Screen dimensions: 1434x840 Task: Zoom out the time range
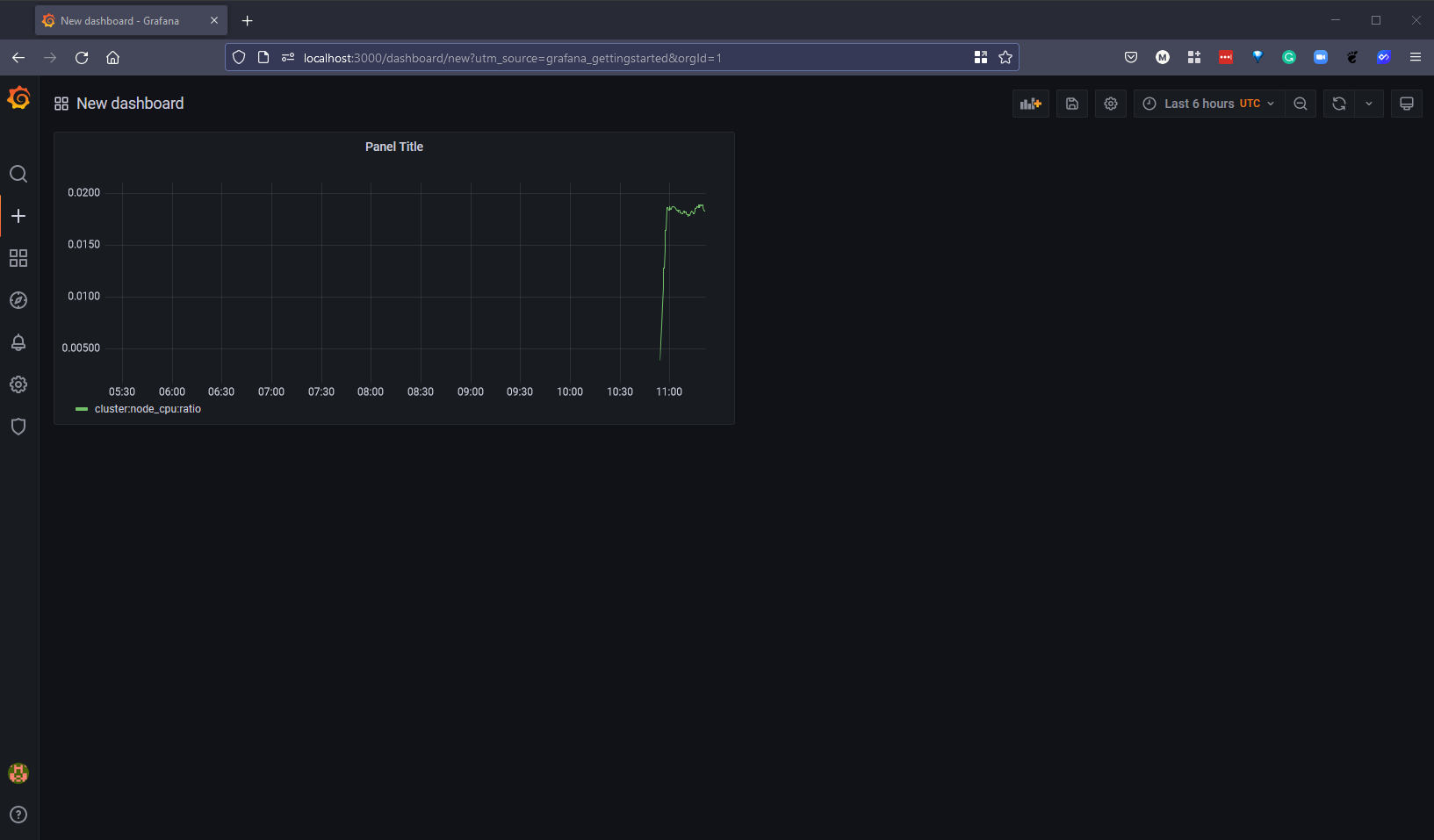(x=1300, y=104)
